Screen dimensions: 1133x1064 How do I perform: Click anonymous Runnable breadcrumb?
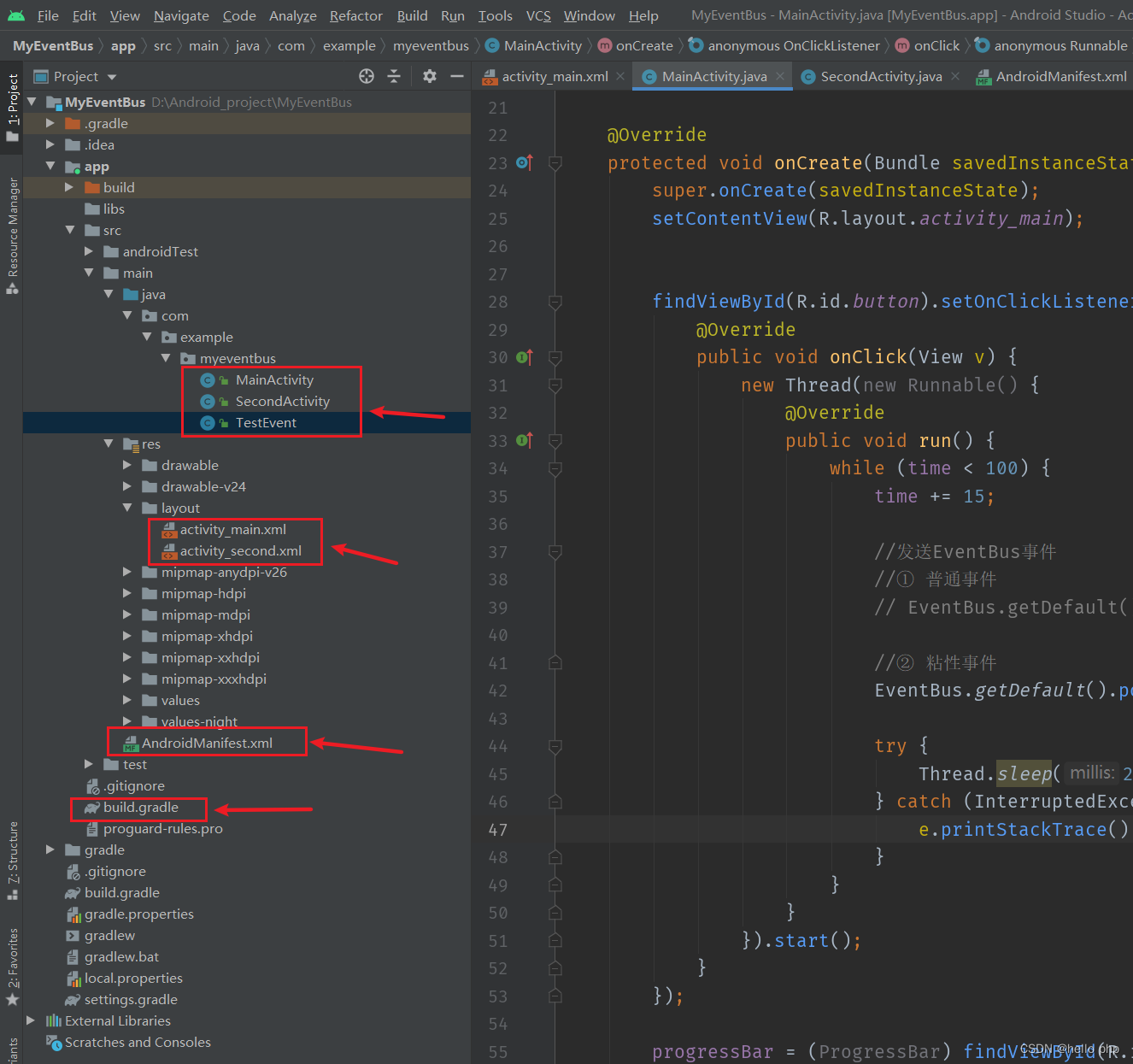point(1052,45)
